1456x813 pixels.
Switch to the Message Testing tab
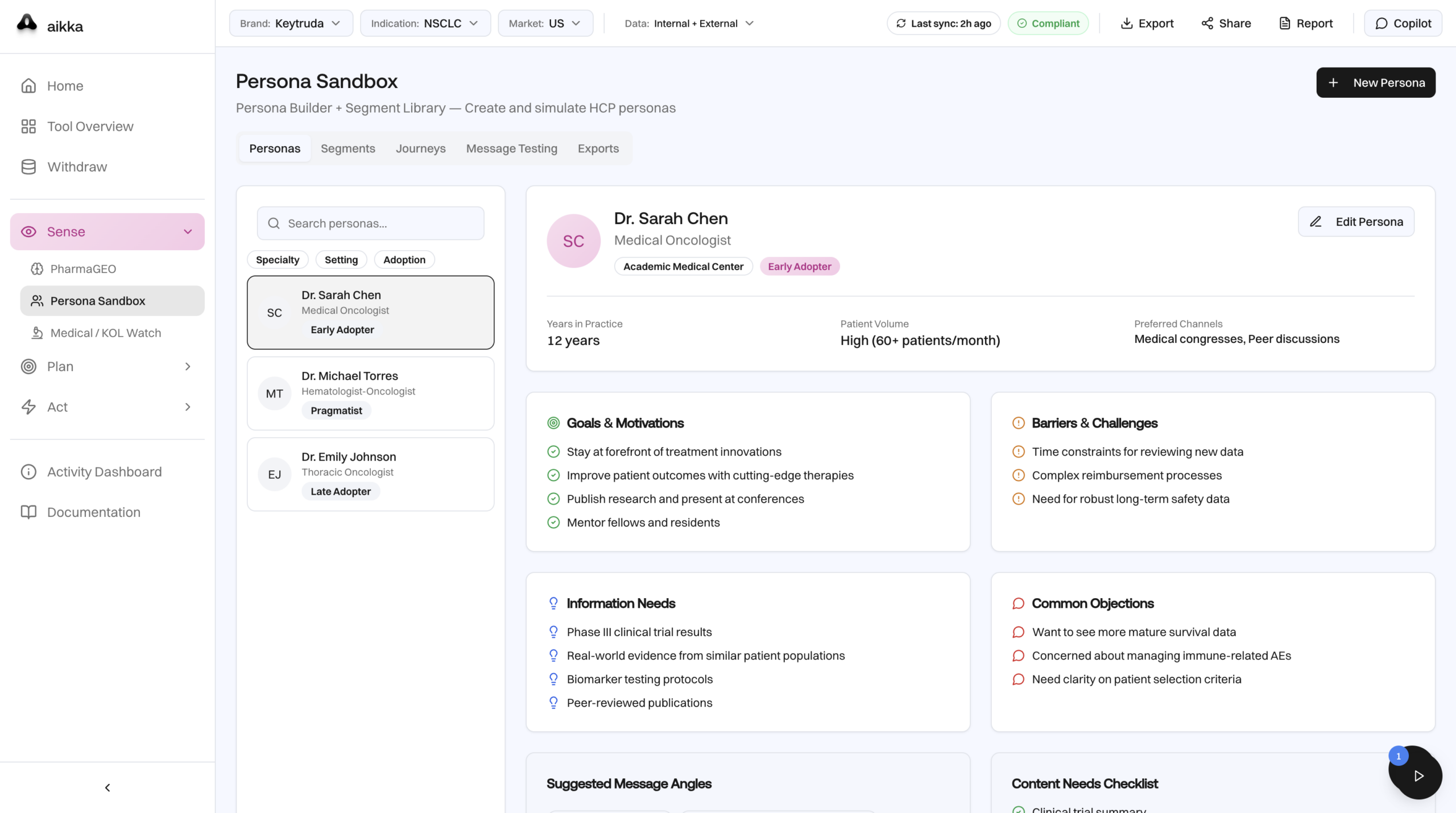(x=511, y=148)
